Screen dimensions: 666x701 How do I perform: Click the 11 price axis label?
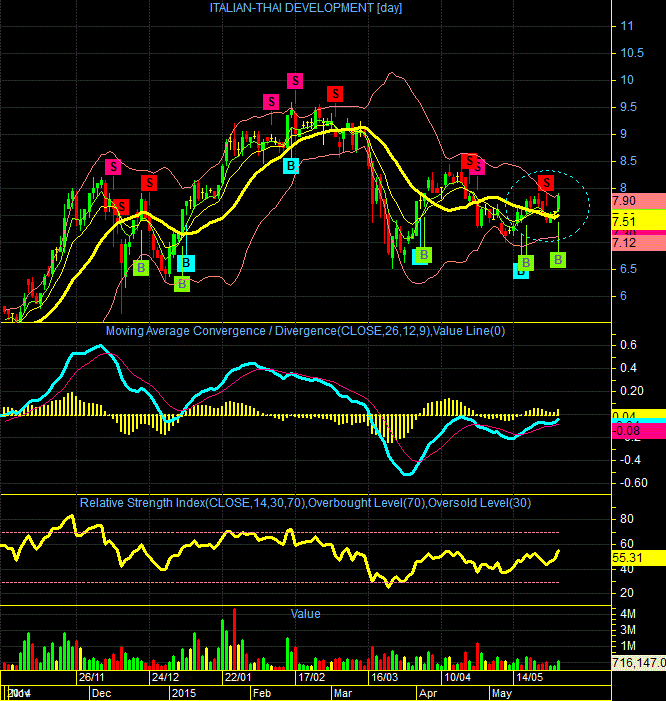pyautogui.click(x=627, y=26)
